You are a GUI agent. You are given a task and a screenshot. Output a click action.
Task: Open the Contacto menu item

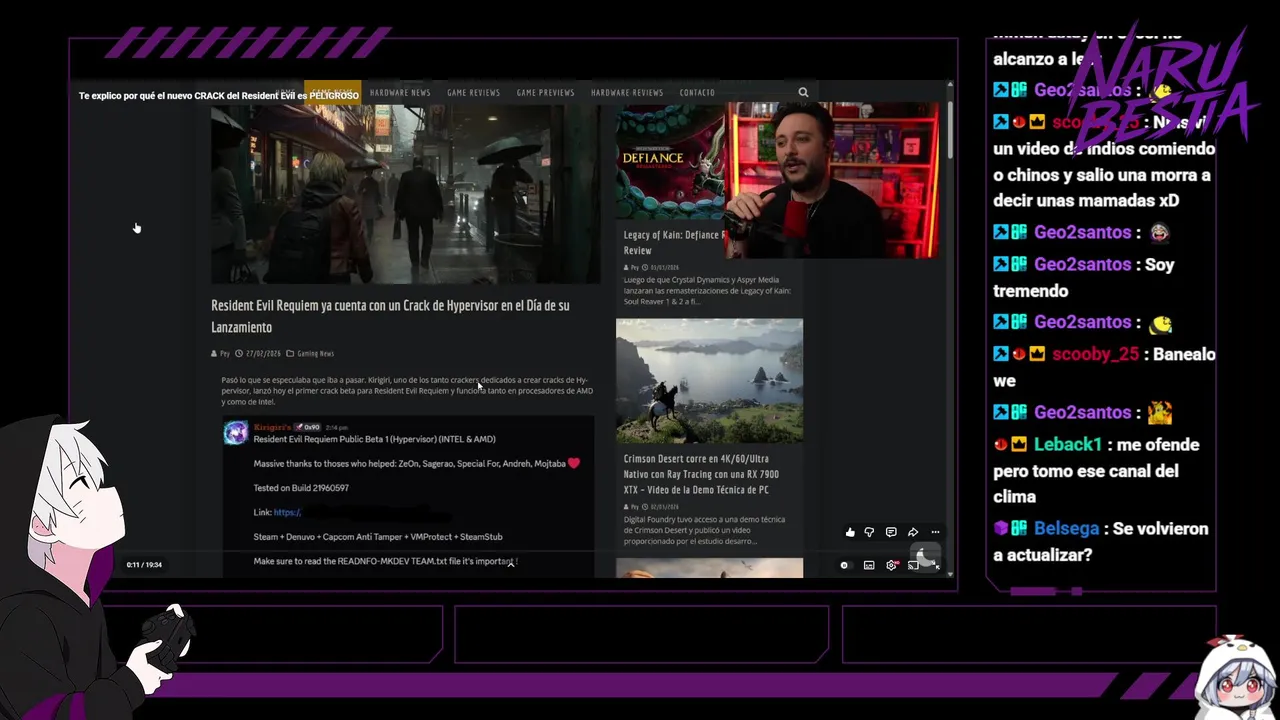pos(697,92)
